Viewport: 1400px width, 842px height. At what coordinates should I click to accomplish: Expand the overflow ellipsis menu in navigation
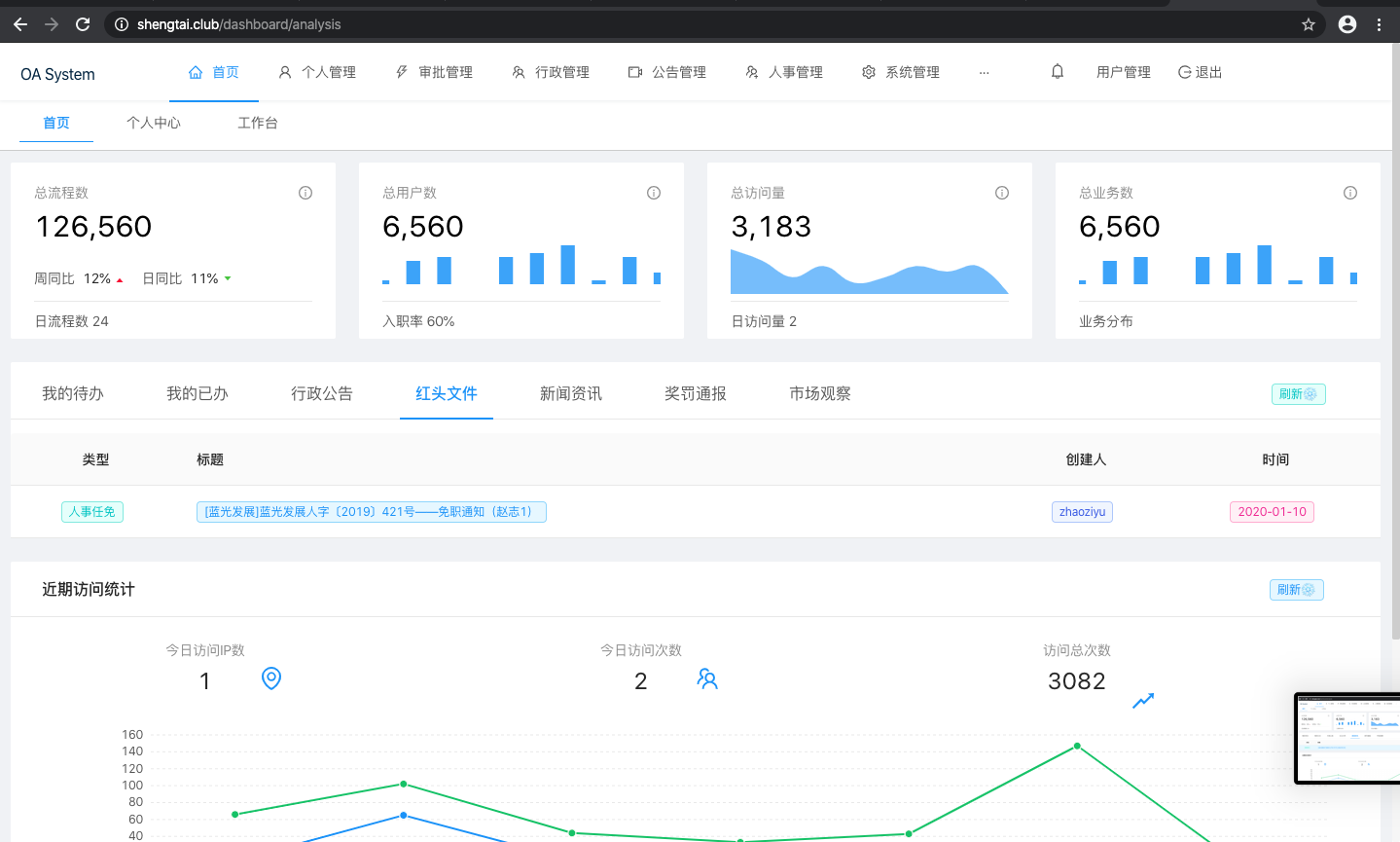(x=985, y=73)
